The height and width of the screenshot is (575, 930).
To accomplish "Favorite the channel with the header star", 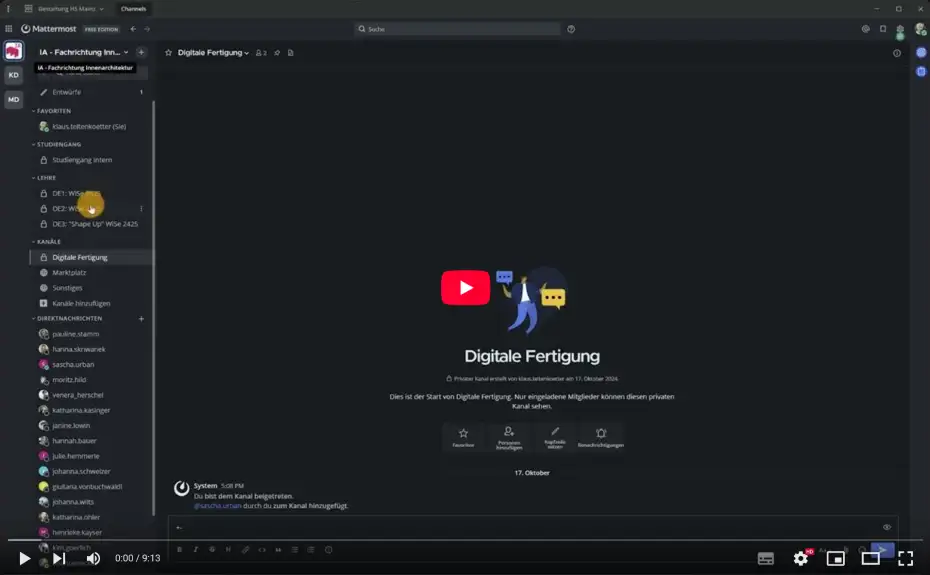I will click(x=168, y=53).
